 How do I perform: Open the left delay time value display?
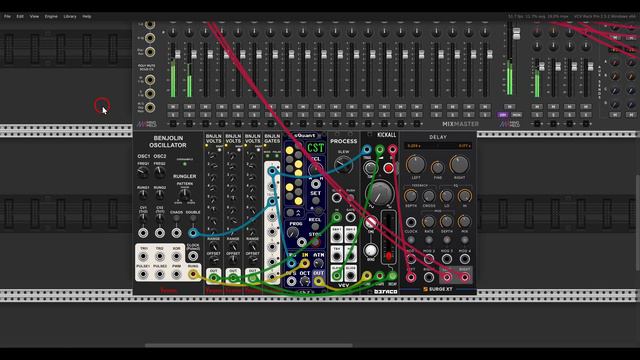point(414,146)
